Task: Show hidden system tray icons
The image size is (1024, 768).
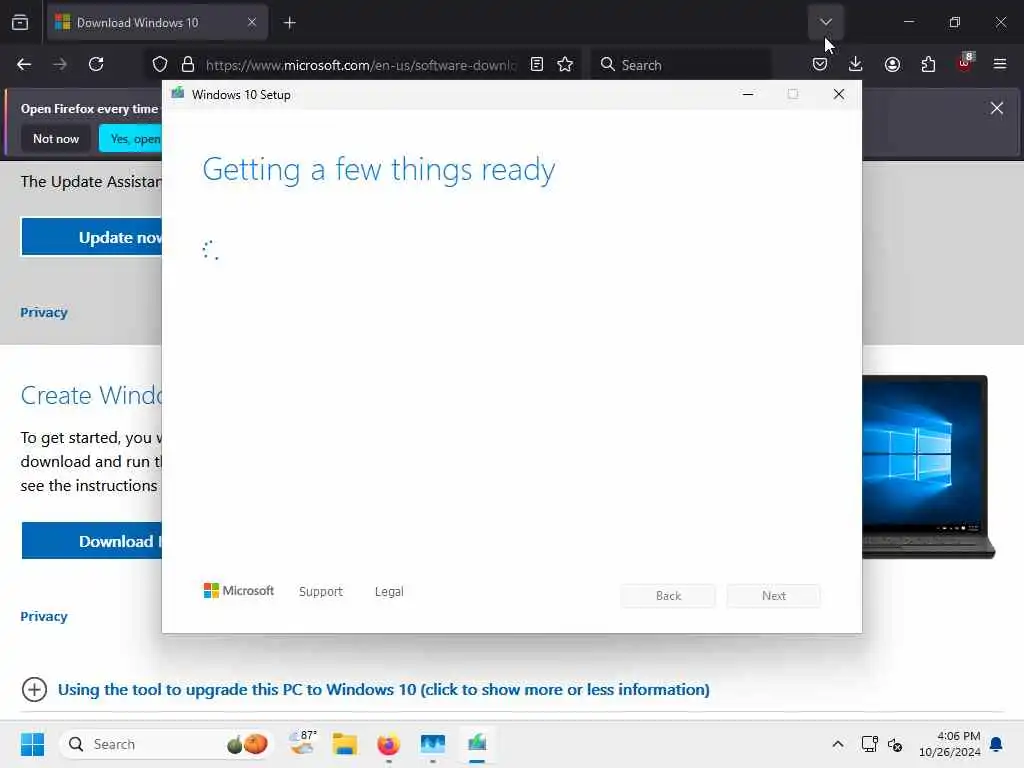Action: tap(838, 744)
